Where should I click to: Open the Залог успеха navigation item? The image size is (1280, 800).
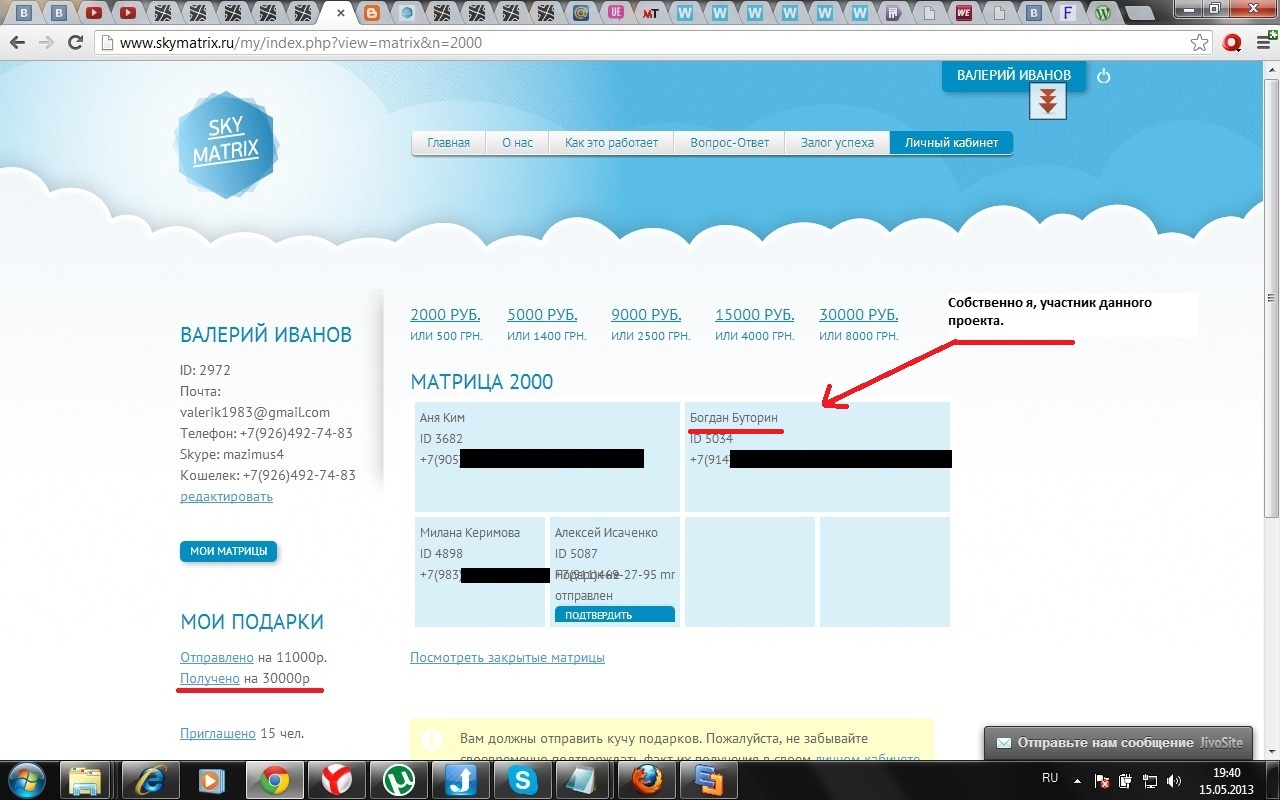tap(837, 143)
